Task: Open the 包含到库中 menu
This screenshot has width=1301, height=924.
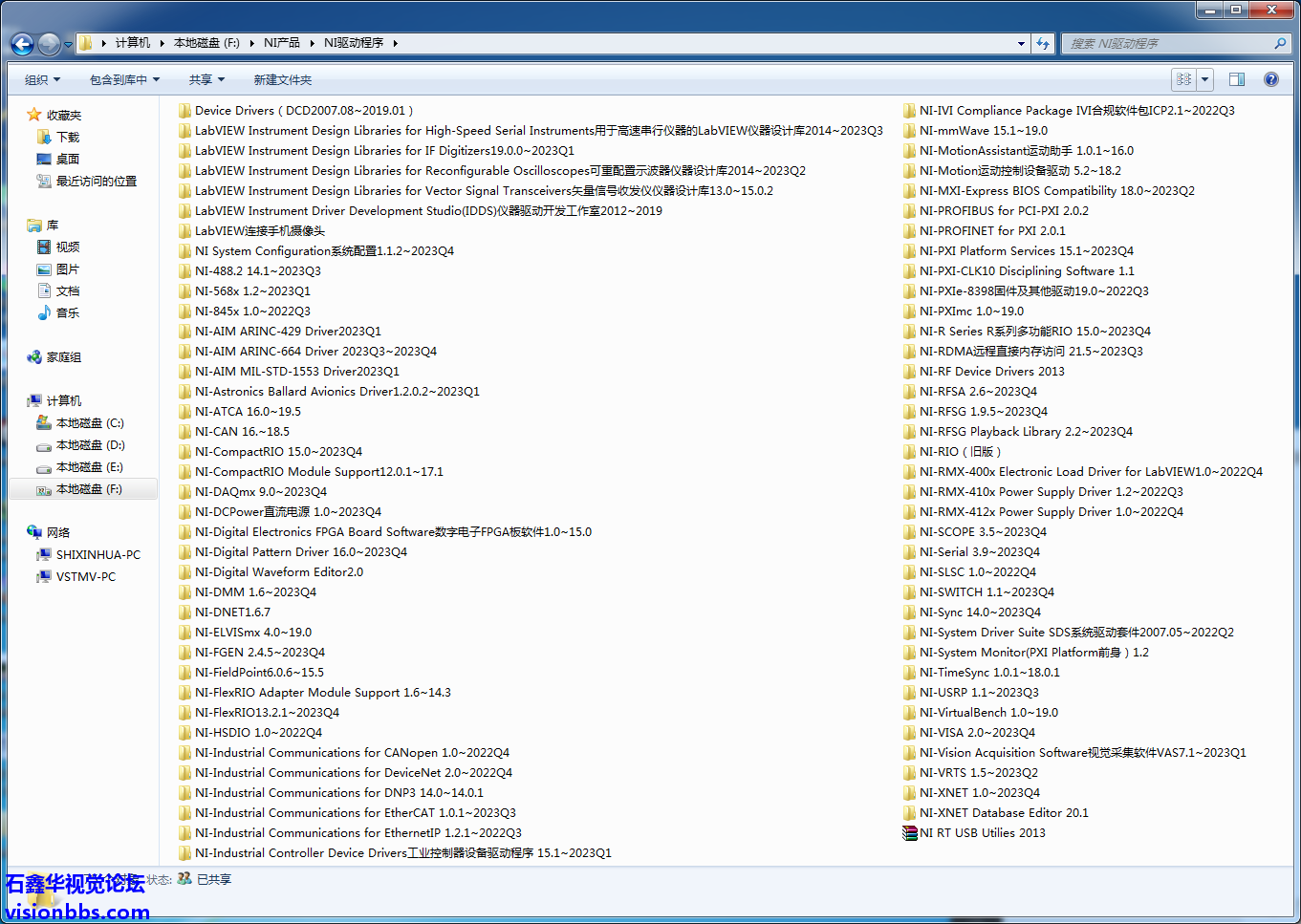Action: click(x=124, y=80)
